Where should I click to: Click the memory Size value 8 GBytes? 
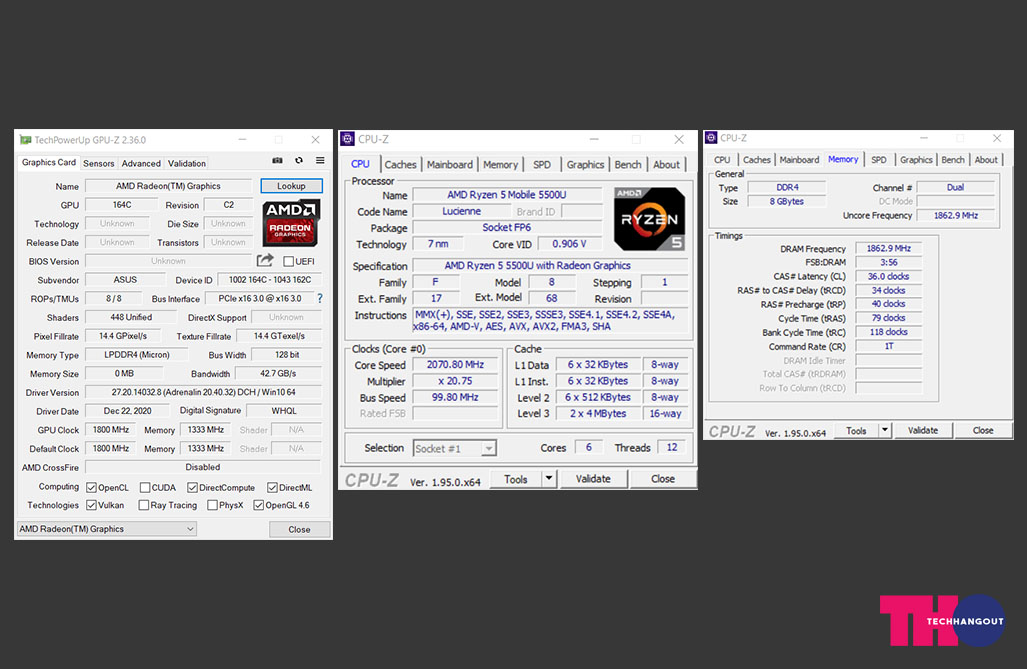(x=787, y=201)
